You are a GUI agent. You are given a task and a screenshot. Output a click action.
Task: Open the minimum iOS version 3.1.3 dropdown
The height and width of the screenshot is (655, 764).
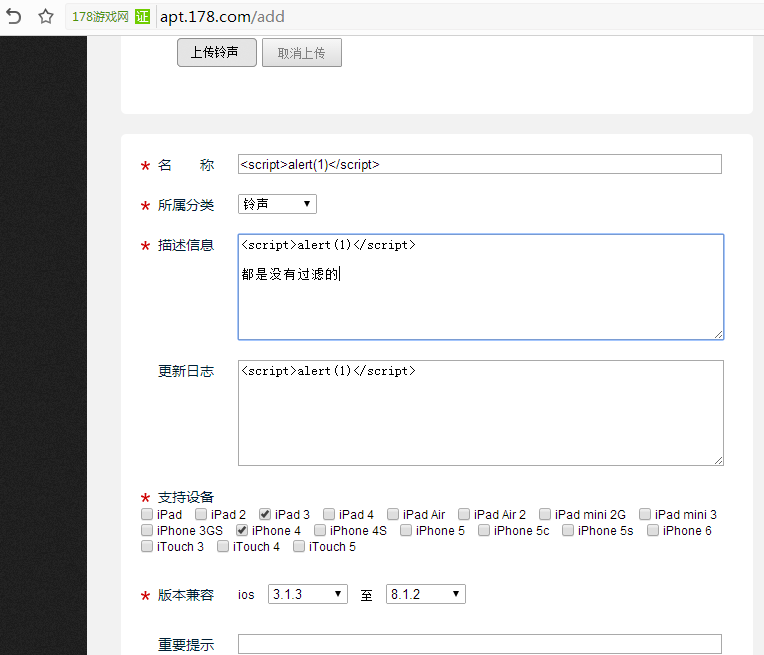coord(307,594)
